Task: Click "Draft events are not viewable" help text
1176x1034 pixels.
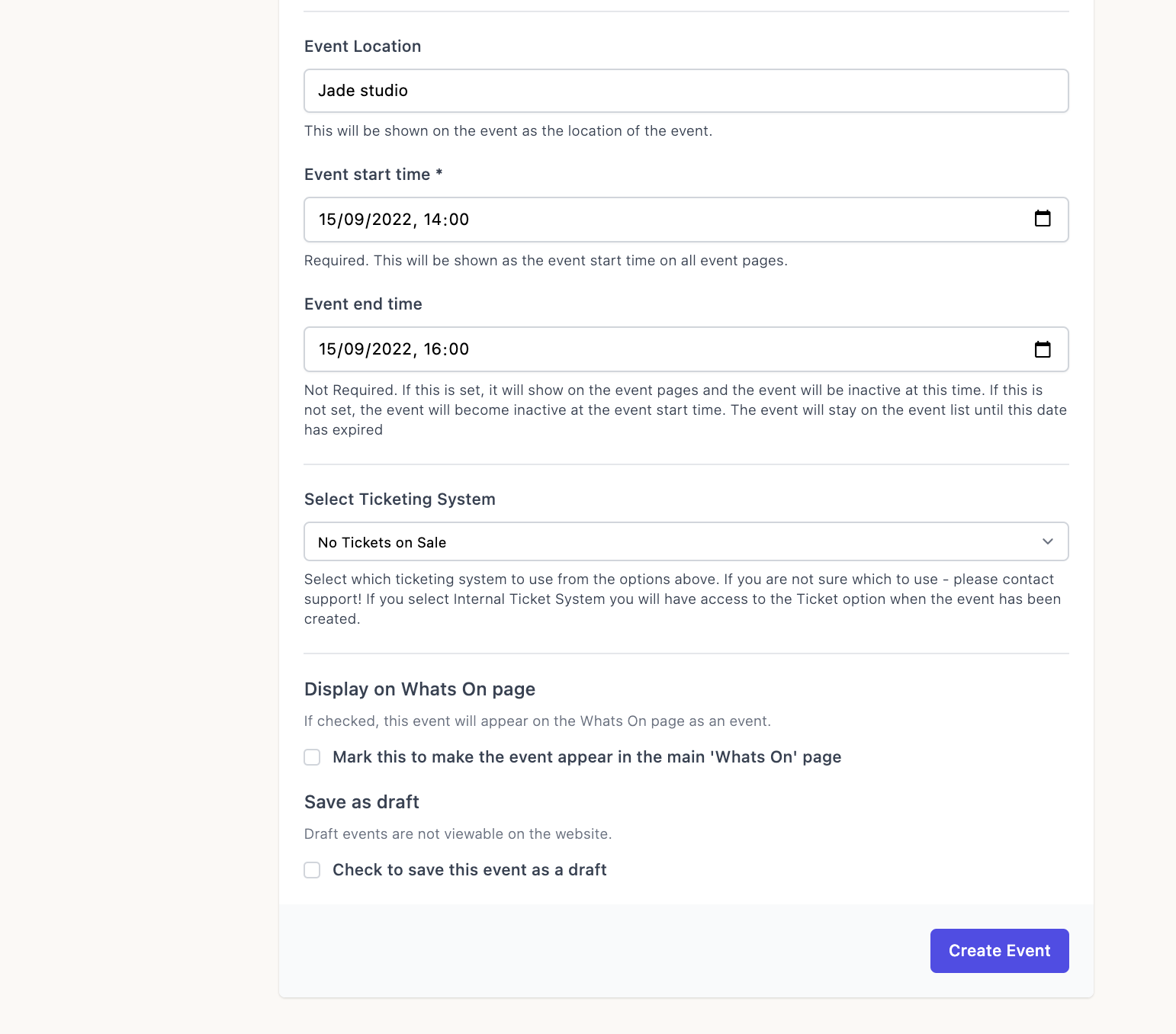Action: point(458,834)
